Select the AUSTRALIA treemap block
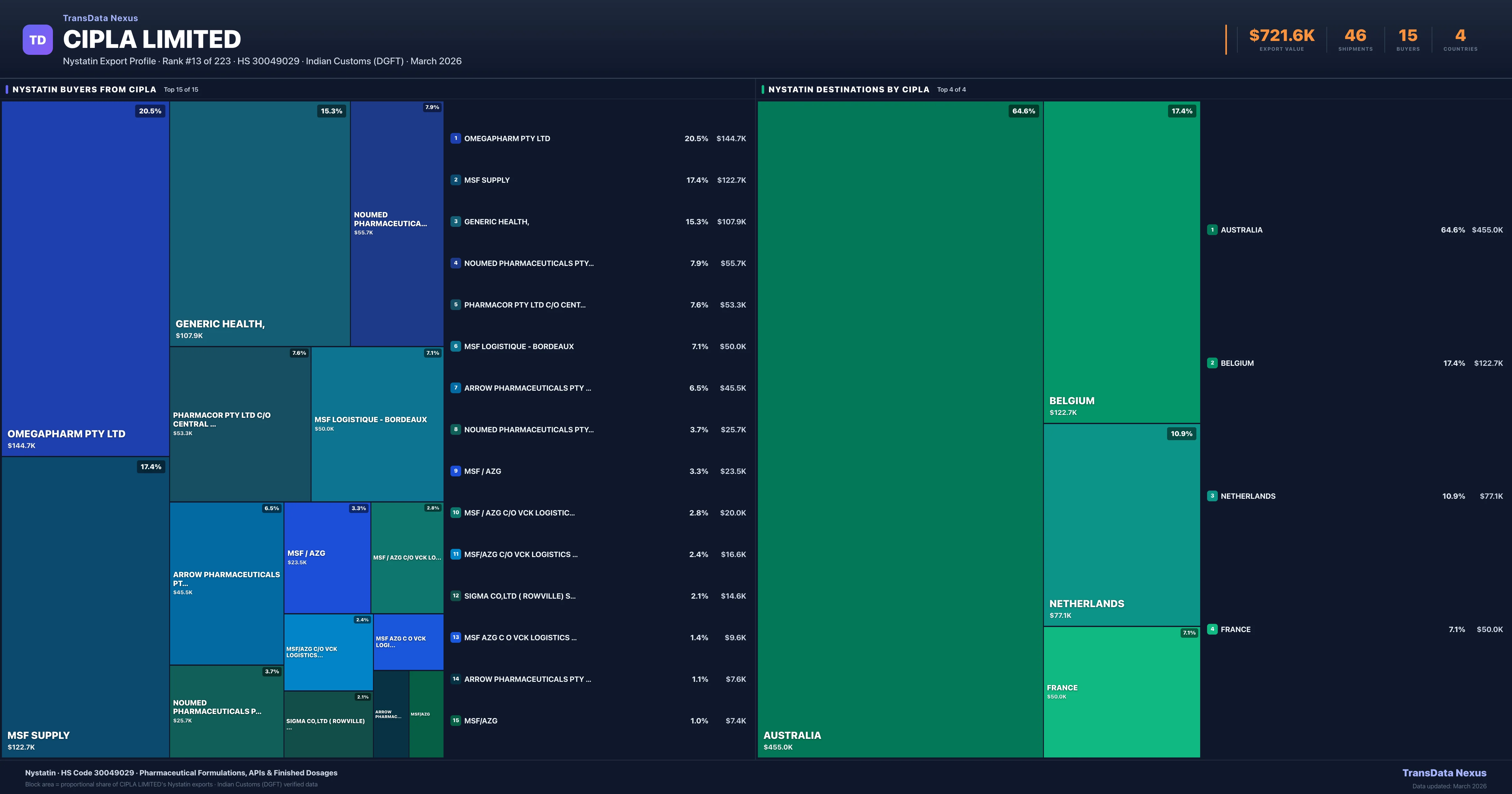Viewport: 1512px width, 794px height. point(900,429)
